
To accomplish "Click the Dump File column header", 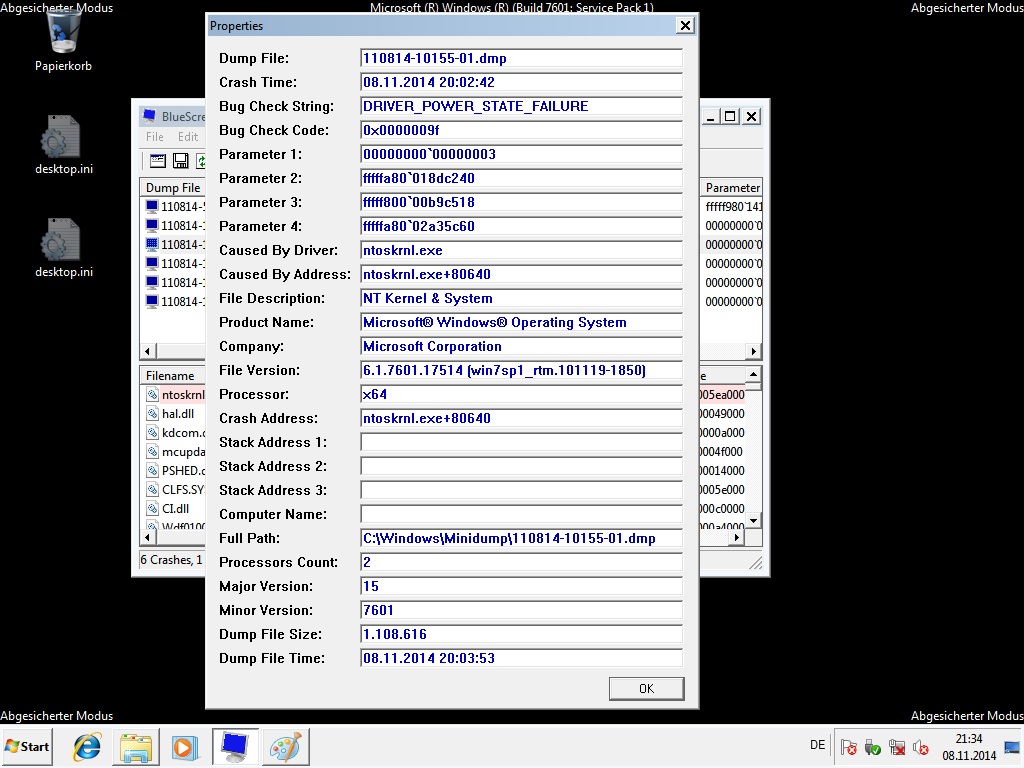I will point(173,187).
